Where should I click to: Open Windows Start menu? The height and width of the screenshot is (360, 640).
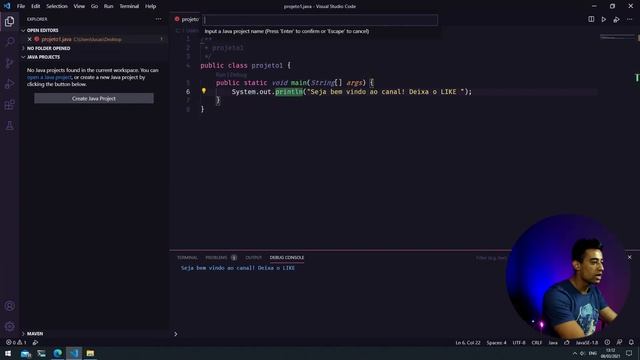(8, 353)
